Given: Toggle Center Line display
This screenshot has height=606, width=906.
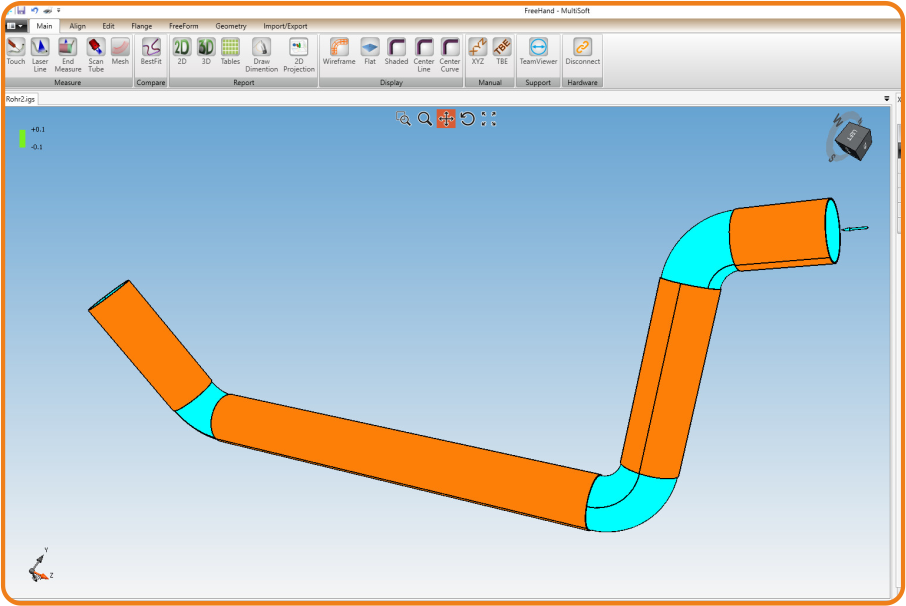Looking at the screenshot, I should pos(424,52).
